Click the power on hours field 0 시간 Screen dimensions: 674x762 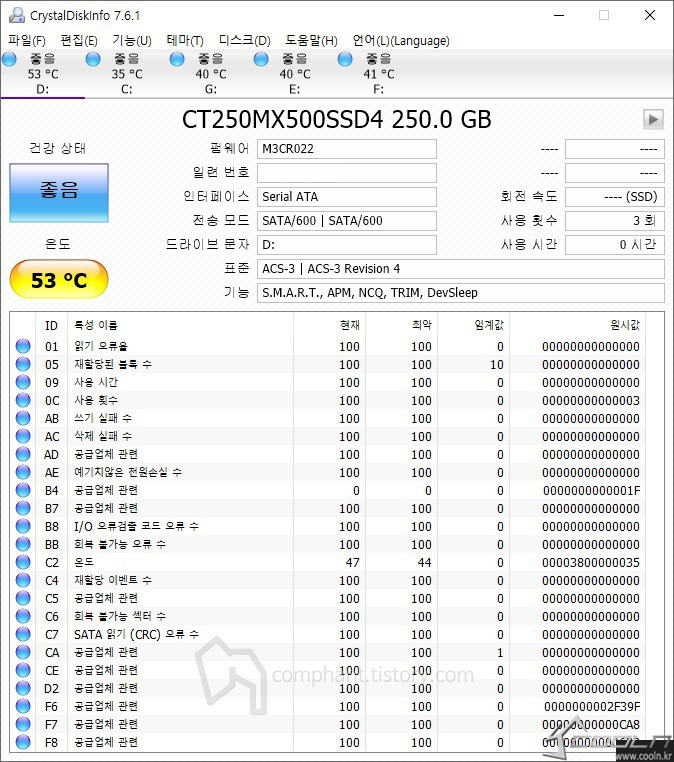pyautogui.click(x=615, y=244)
